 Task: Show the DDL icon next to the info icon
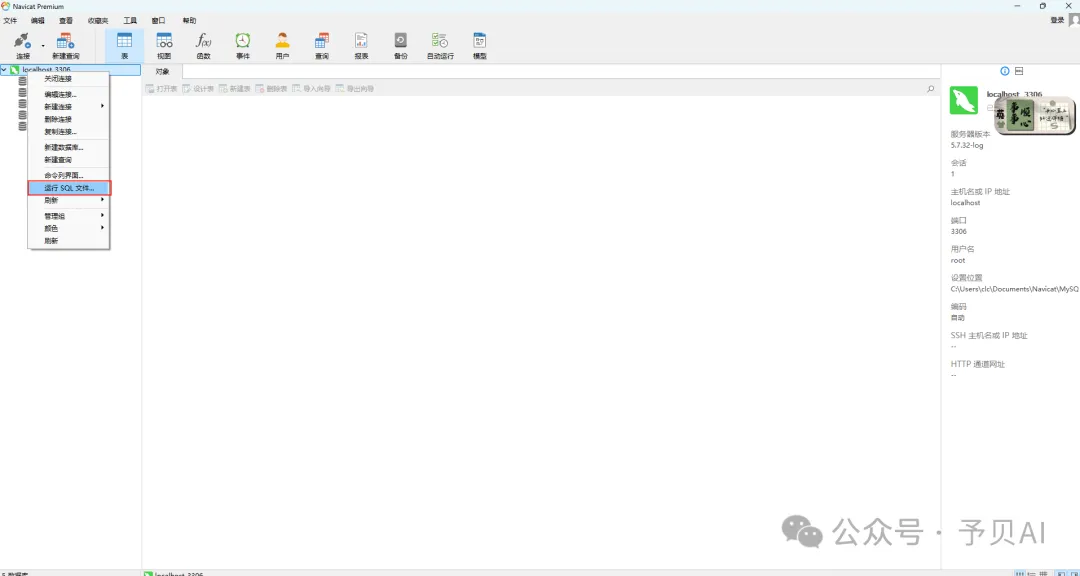(x=1019, y=71)
